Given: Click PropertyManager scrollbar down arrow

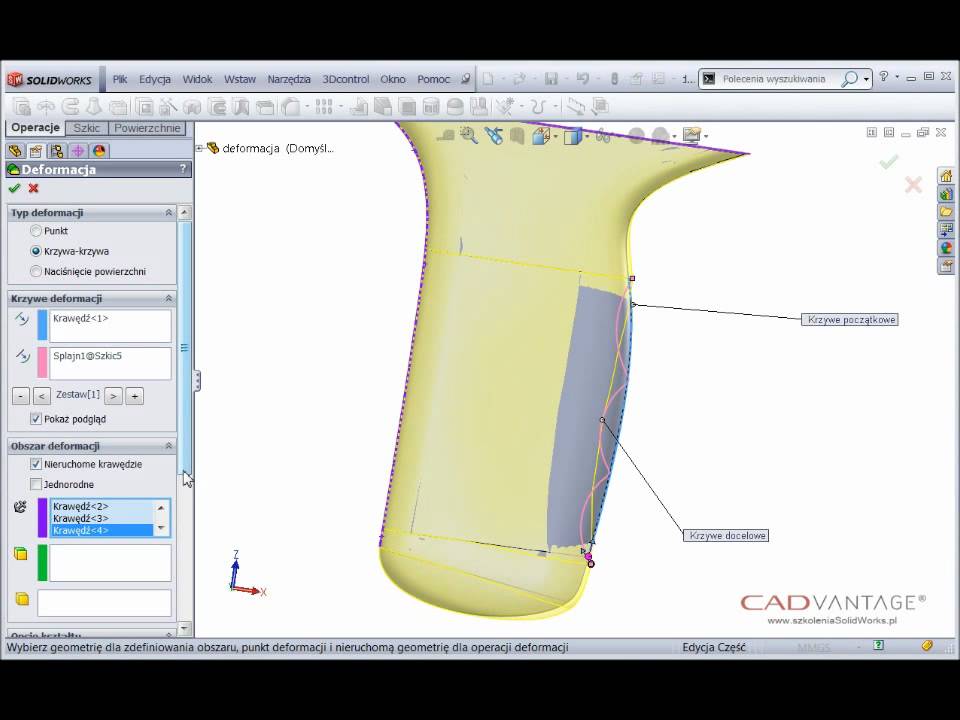Looking at the screenshot, I should point(184,628).
